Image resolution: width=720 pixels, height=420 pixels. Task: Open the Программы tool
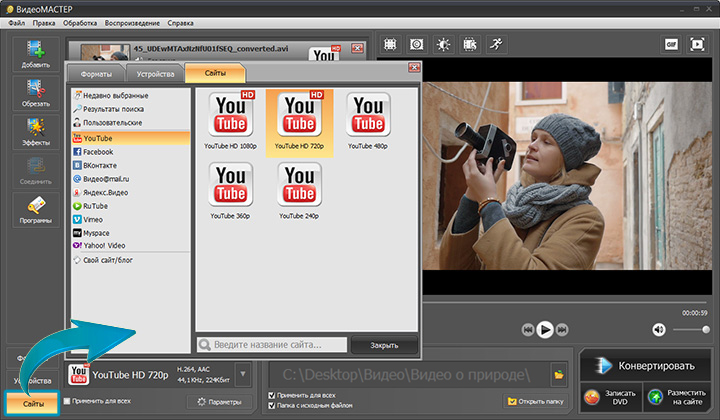(36, 210)
